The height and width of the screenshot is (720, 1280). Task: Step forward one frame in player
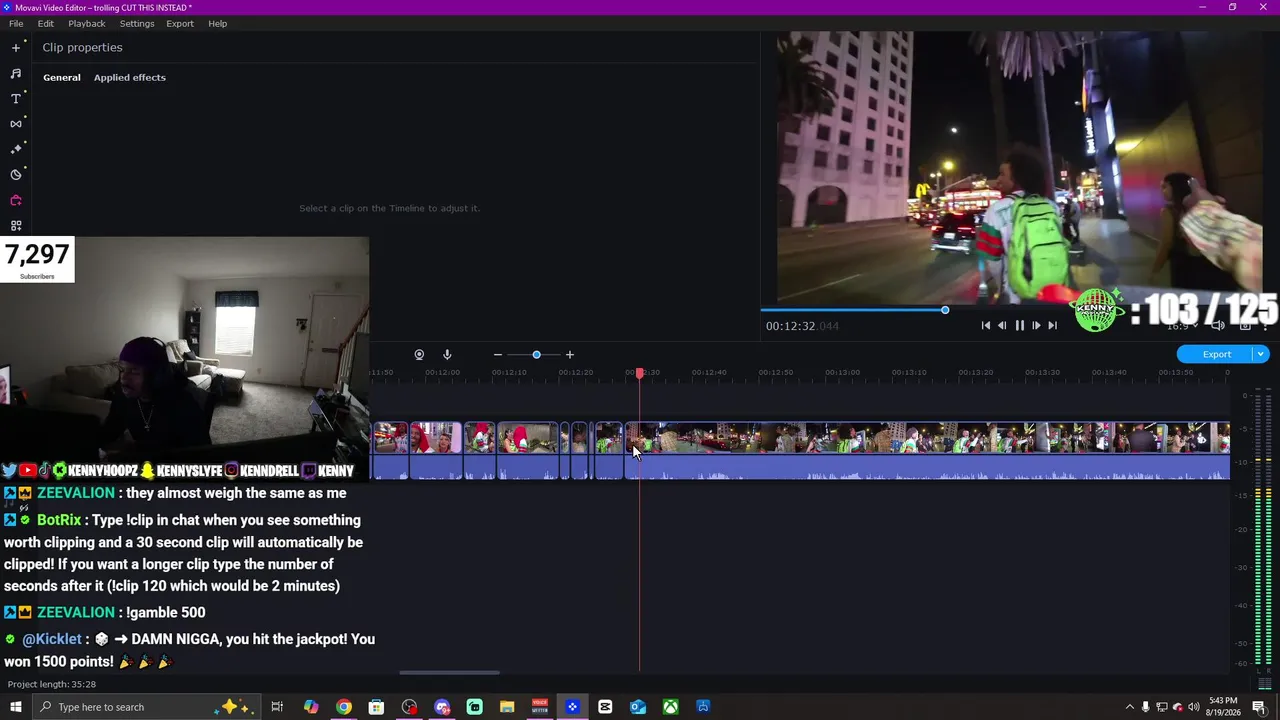click(1036, 325)
